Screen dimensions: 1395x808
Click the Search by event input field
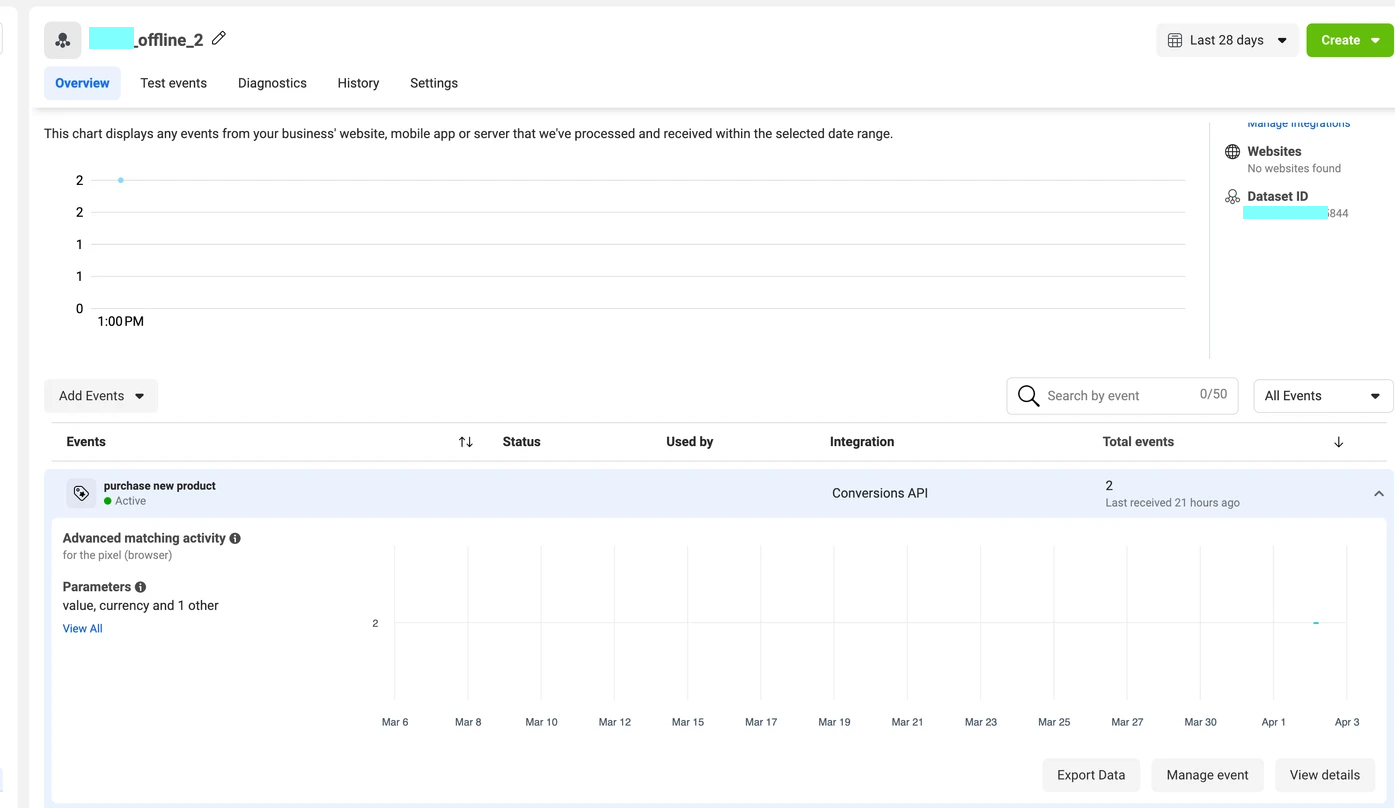coord(1120,396)
